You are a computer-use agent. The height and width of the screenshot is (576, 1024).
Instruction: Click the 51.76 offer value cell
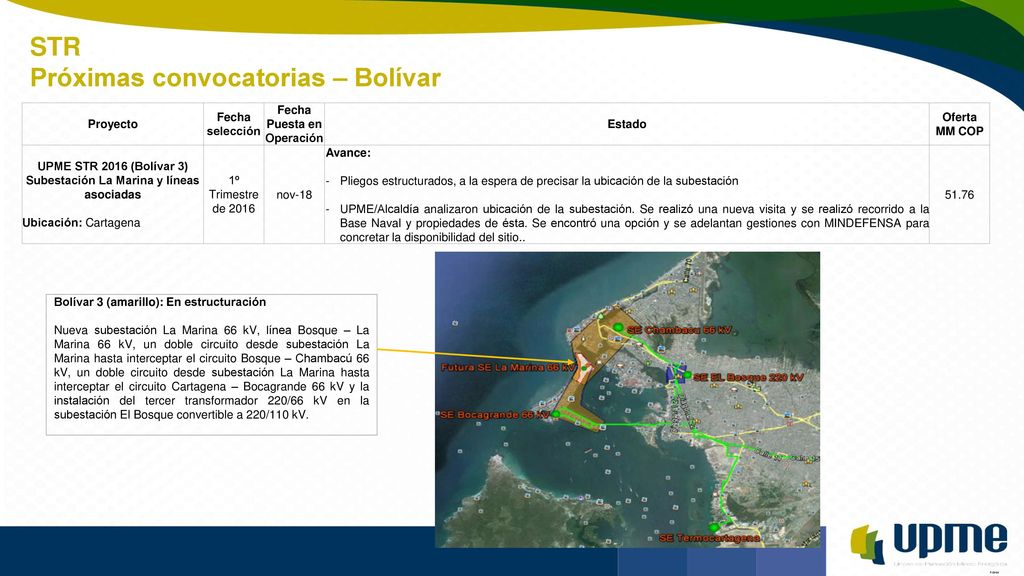tap(959, 195)
